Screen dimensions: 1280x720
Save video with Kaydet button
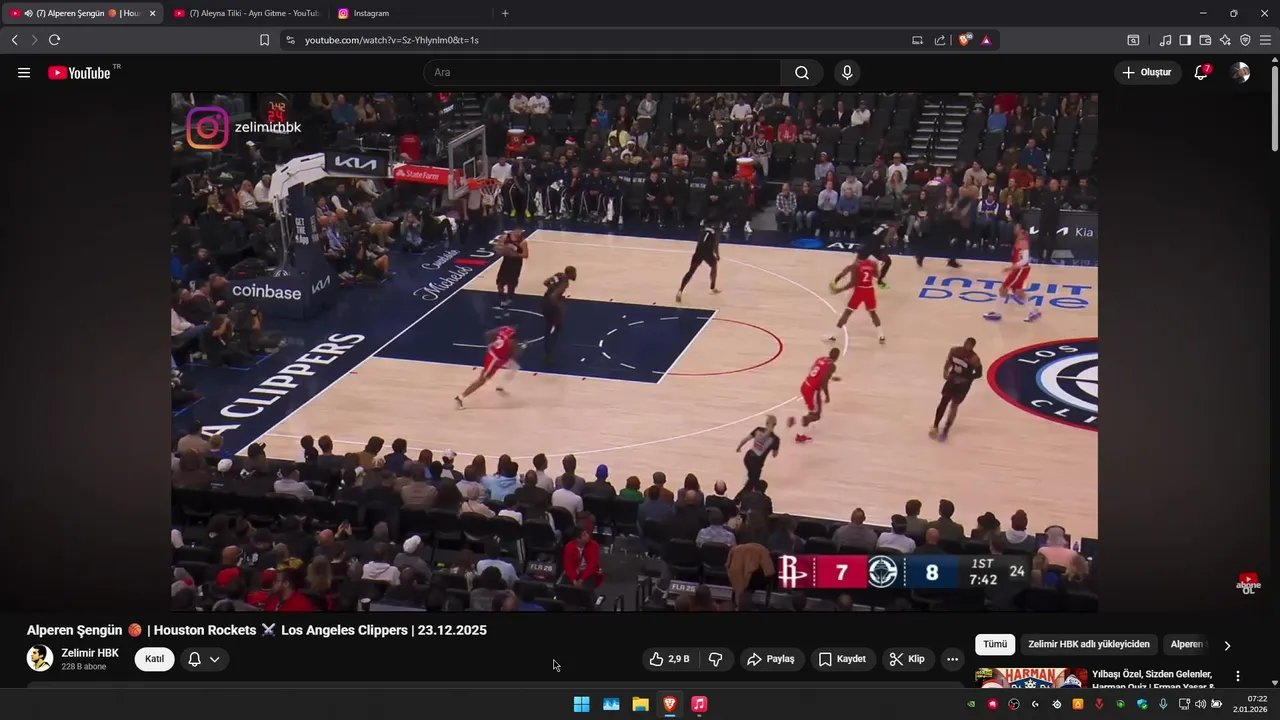click(842, 659)
